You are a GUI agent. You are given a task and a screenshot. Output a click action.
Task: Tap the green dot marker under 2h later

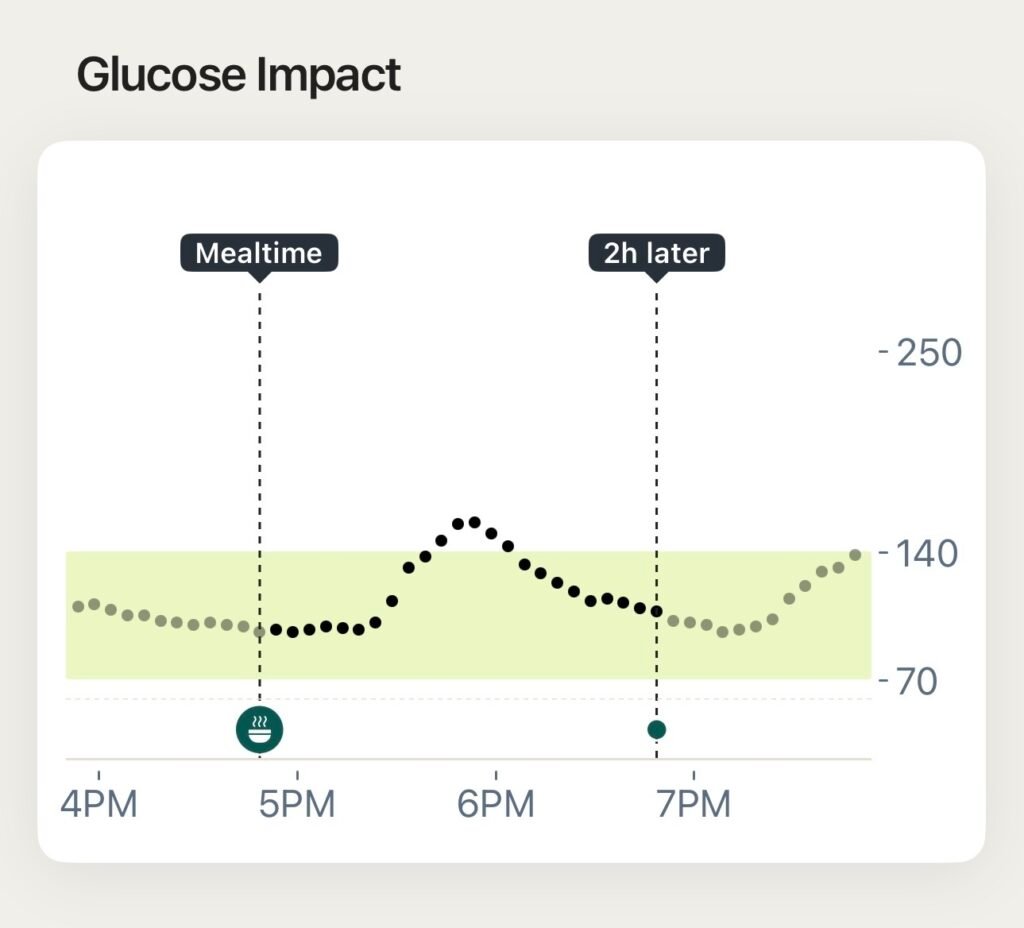pyautogui.click(x=656, y=729)
